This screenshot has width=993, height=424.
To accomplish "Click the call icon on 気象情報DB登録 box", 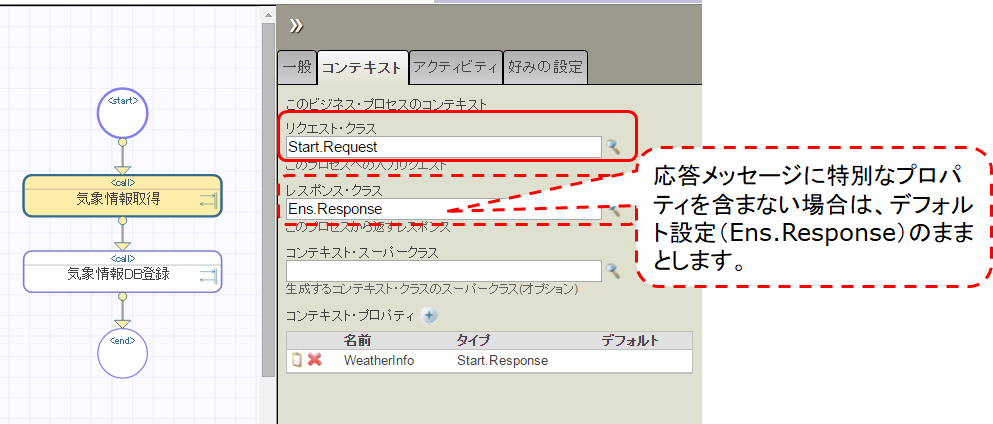I will (208, 276).
